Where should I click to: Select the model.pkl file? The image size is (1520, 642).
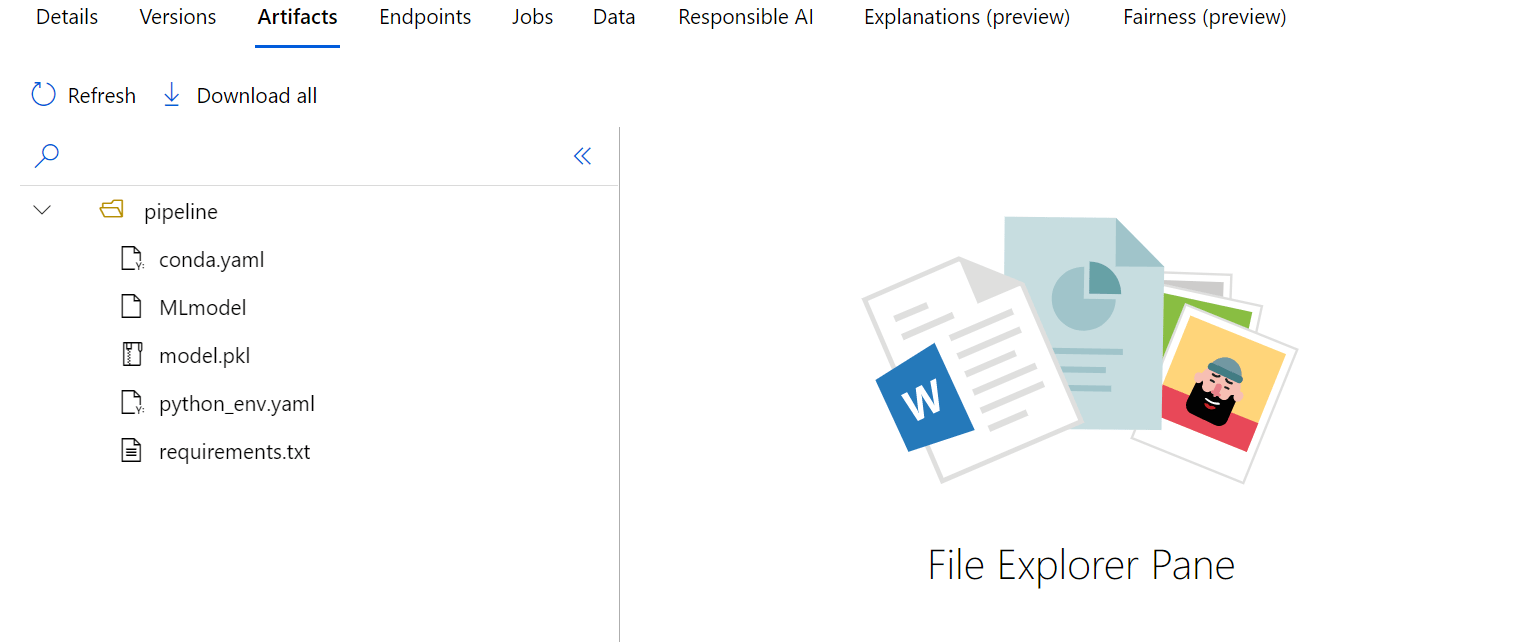click(205, 354)
